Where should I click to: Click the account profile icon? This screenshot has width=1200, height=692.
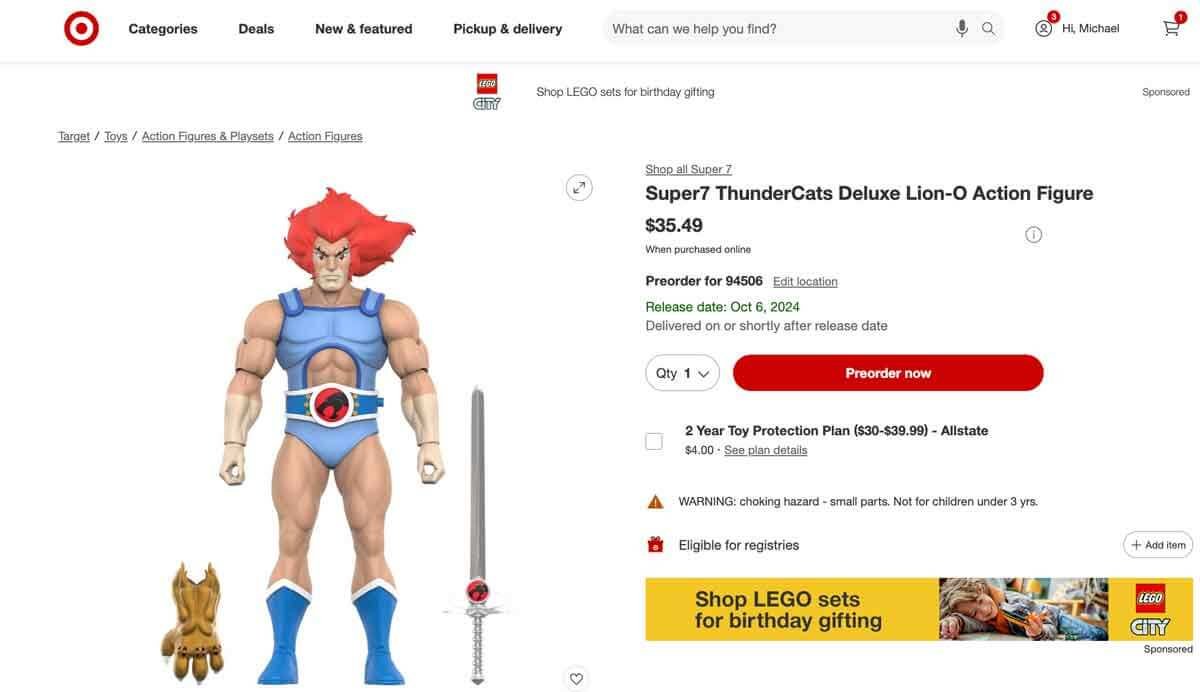pyautogui.click(x=1044, y=28)
